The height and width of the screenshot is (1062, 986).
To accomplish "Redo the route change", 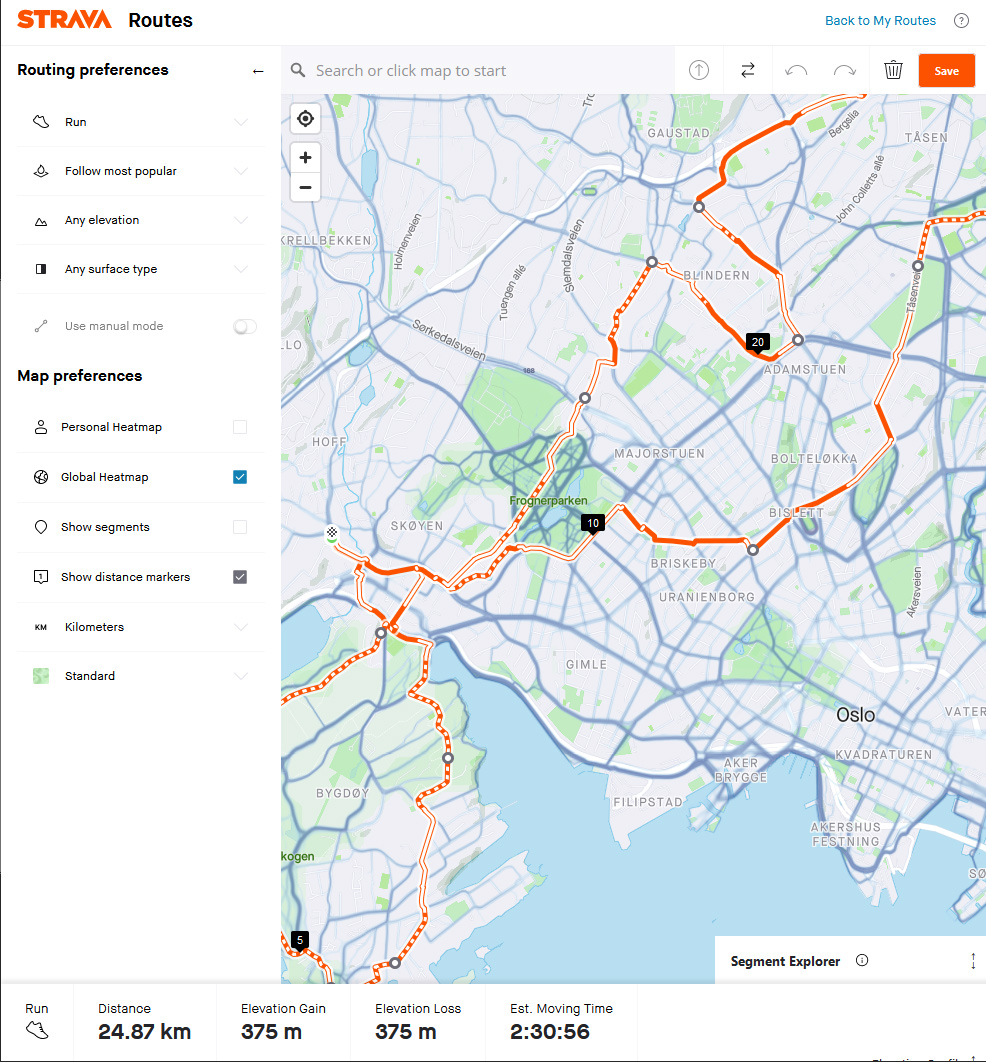I will click(844, 70).
